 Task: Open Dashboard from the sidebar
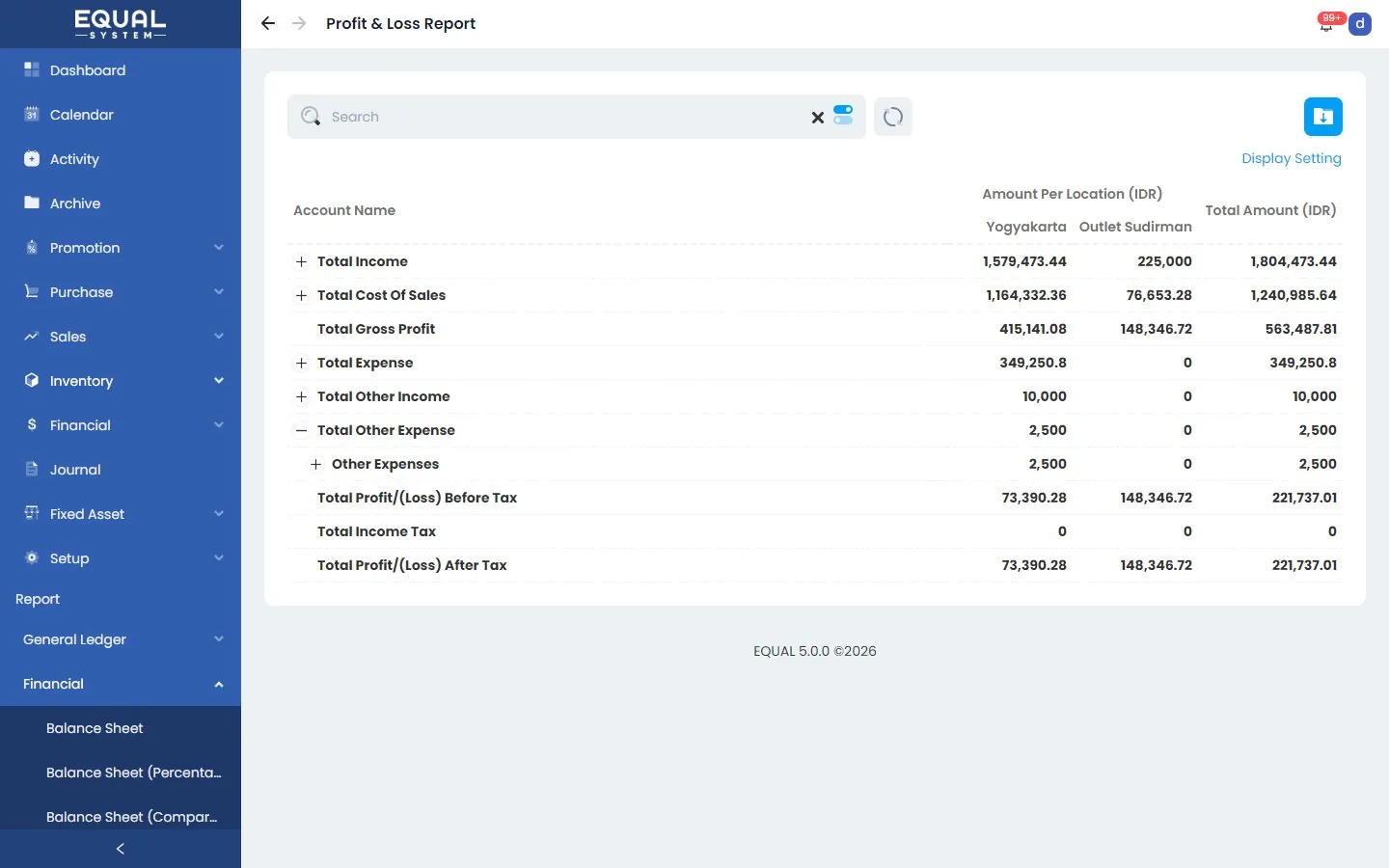[x=121, y=70]
